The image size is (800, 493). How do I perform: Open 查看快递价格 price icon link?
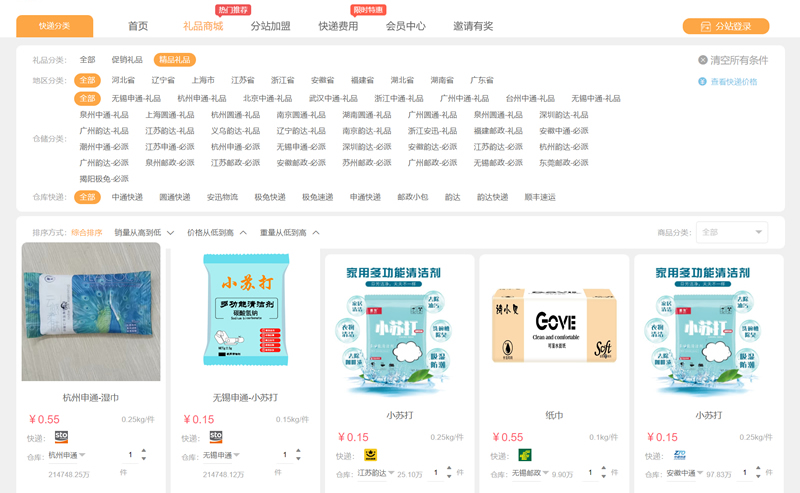click(x=702, y=82)
